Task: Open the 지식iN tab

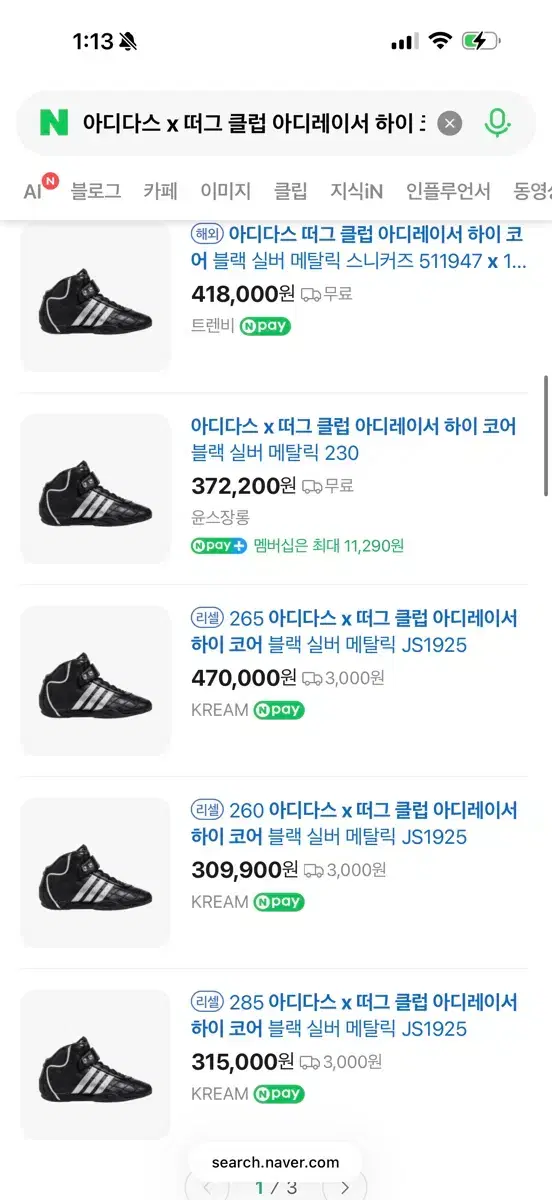Action: click(x=357, y=190)
